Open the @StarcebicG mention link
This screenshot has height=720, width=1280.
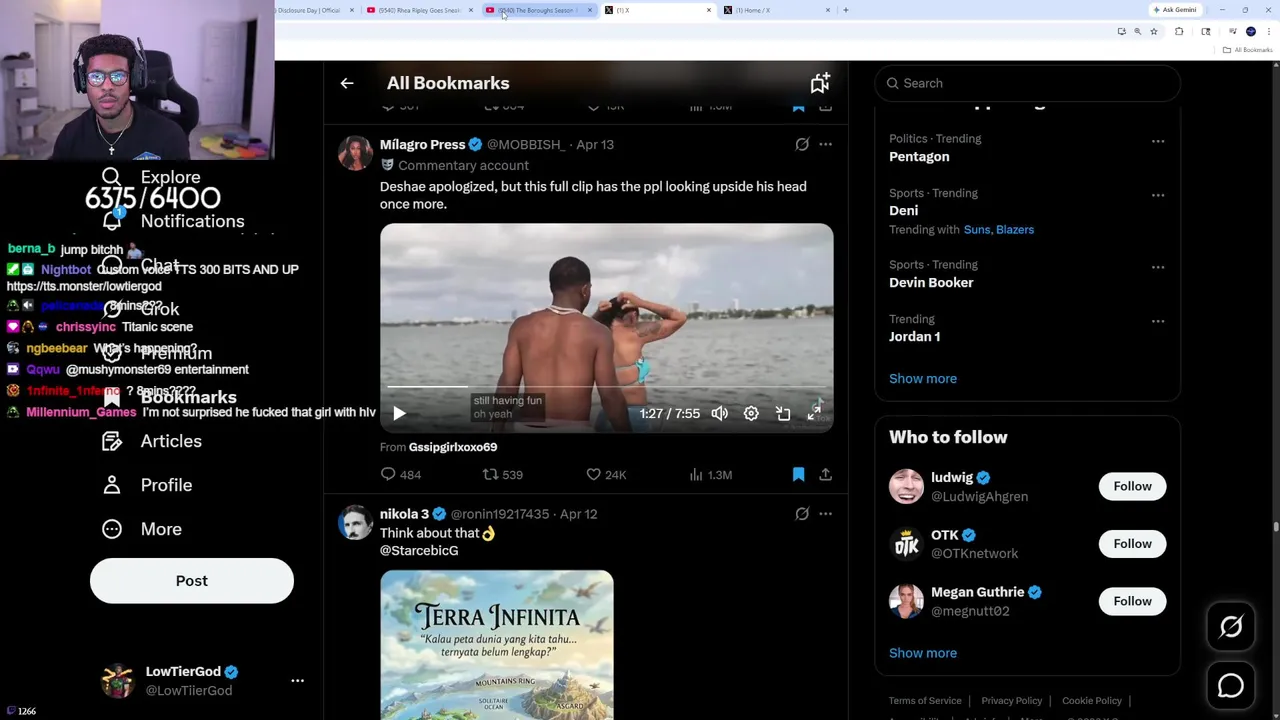pyautogui.click(x=419, y=551)
